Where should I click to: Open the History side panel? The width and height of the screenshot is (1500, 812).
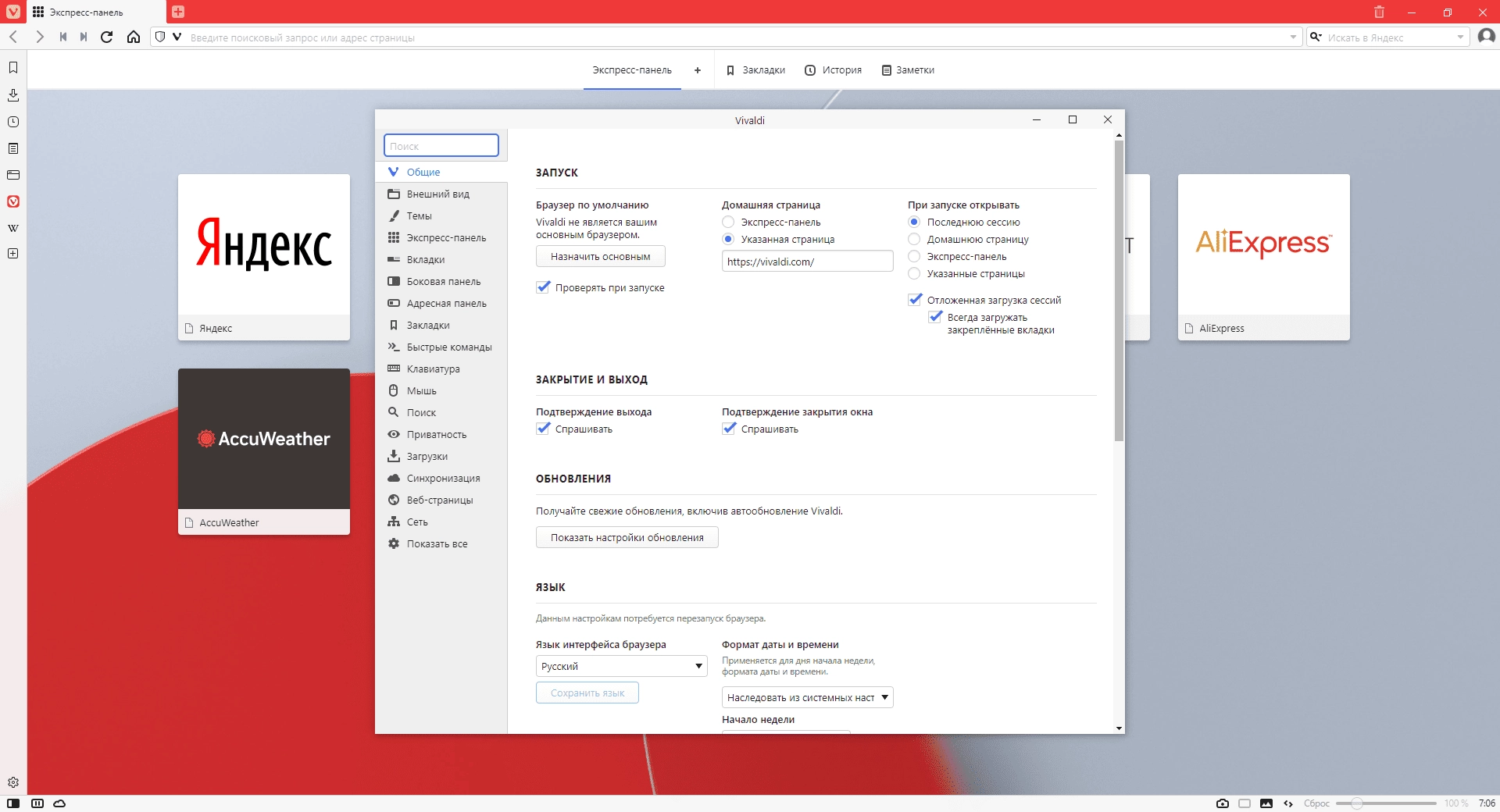coord(13,122)
